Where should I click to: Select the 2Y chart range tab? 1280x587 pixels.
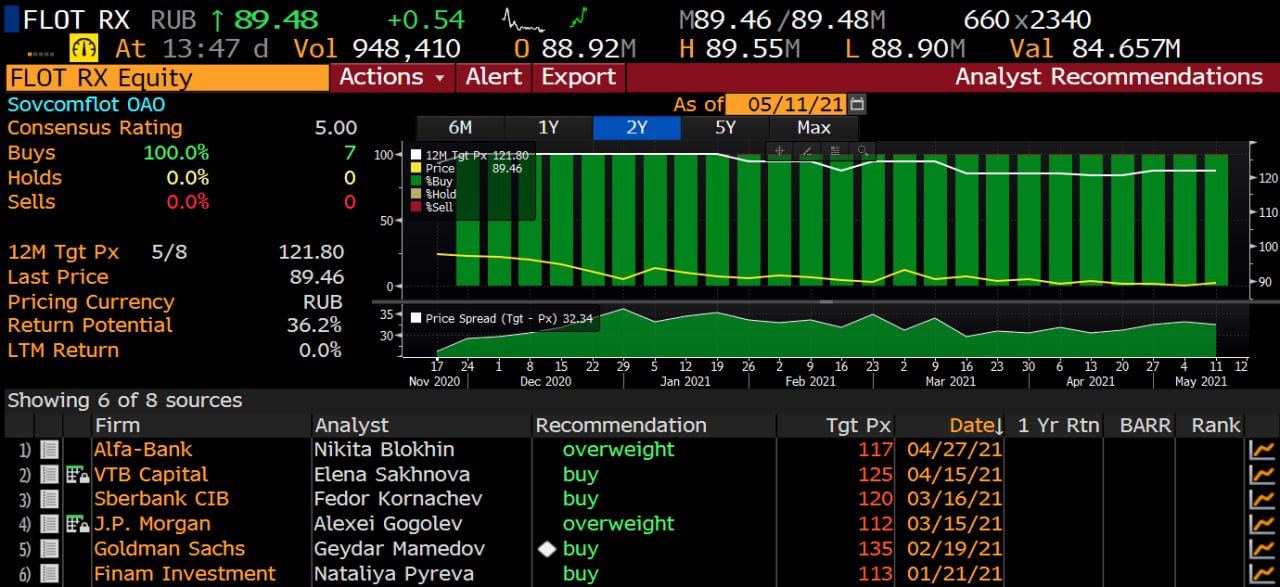637,127
